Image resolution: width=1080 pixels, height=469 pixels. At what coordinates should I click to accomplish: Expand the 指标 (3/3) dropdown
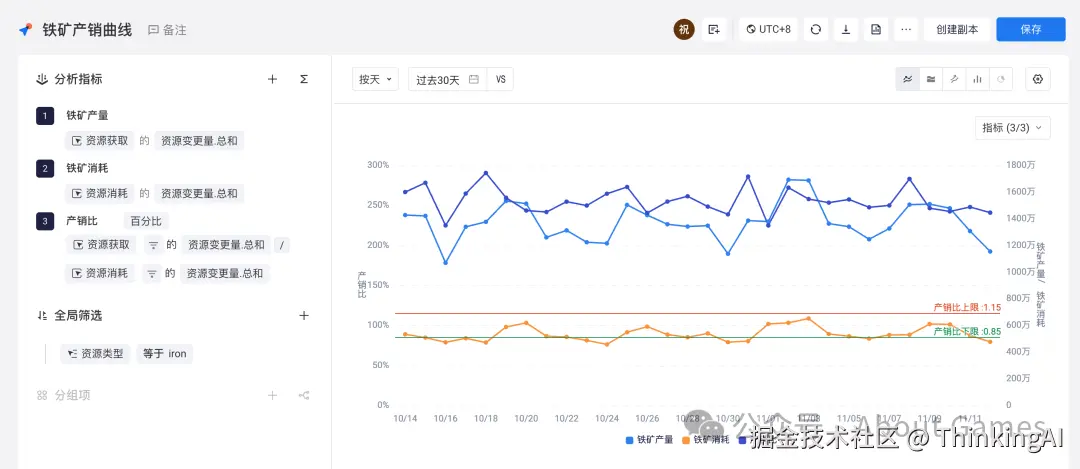pos(1012,127)
